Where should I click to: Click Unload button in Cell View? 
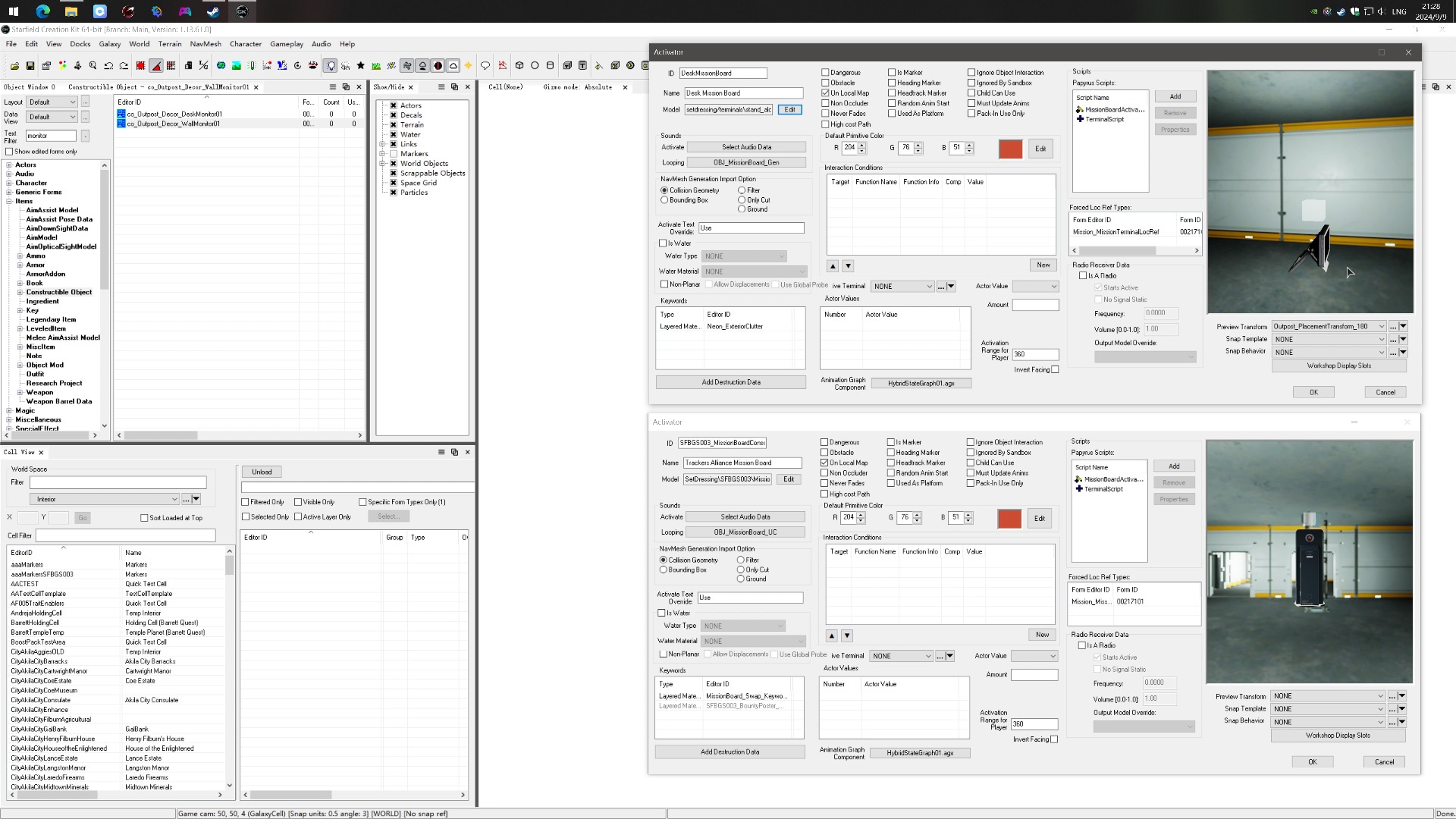(x=262, y=472)
